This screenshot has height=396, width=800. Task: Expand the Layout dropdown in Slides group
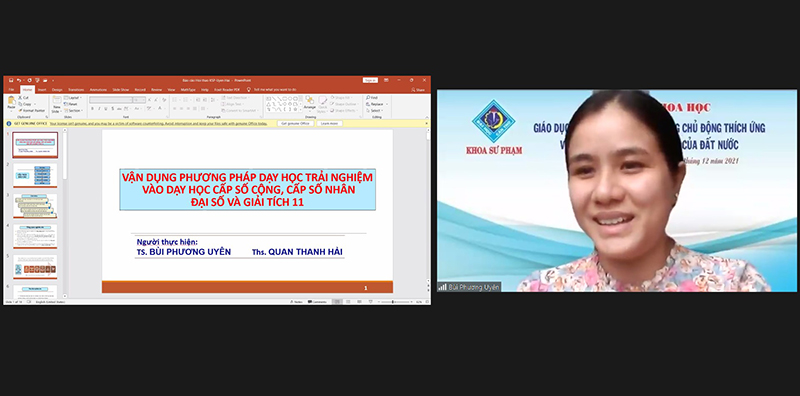pyautogui.click(x=73, y=97)
